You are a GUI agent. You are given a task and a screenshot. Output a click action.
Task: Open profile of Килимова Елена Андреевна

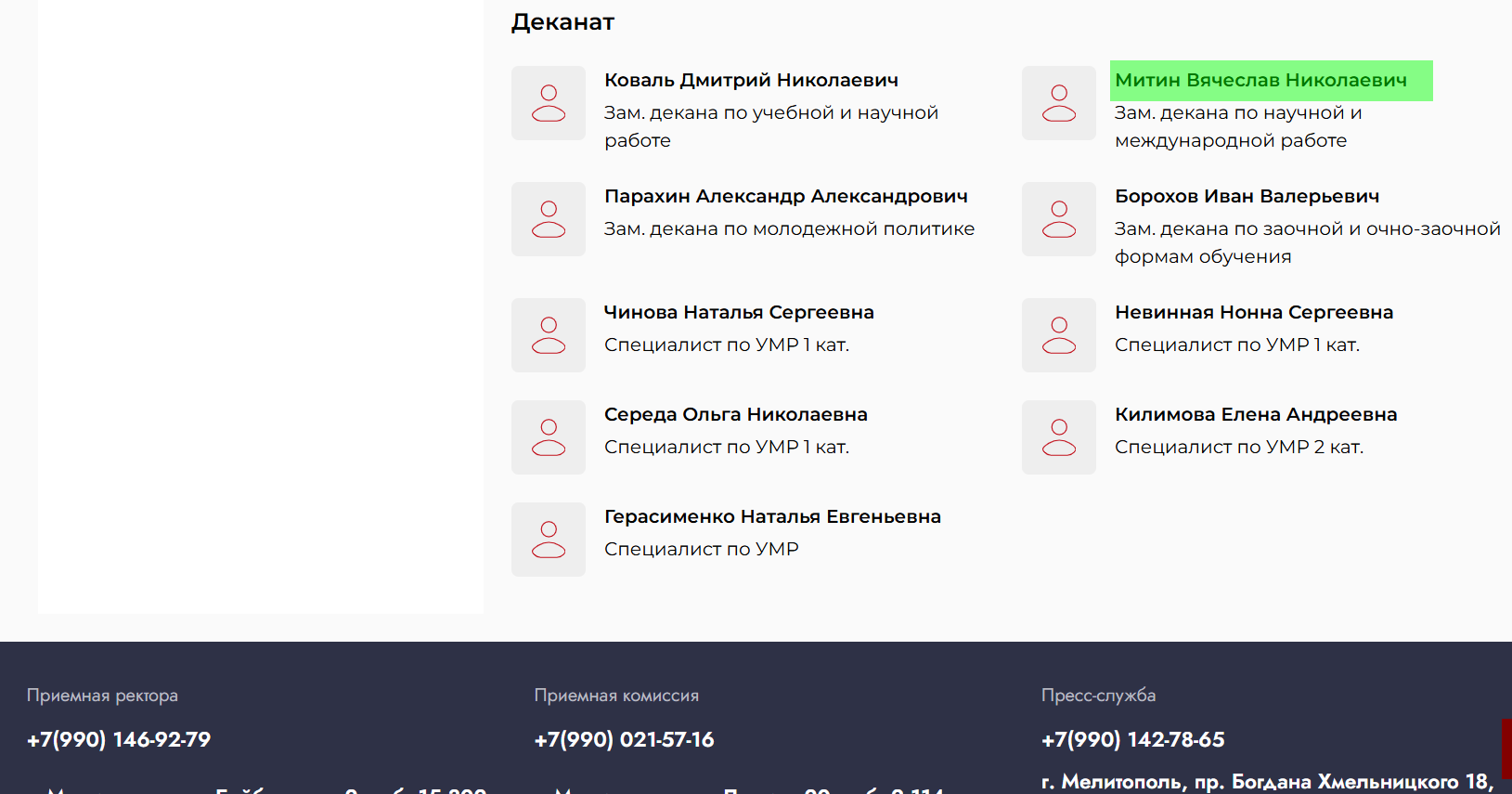point(1256,414)
